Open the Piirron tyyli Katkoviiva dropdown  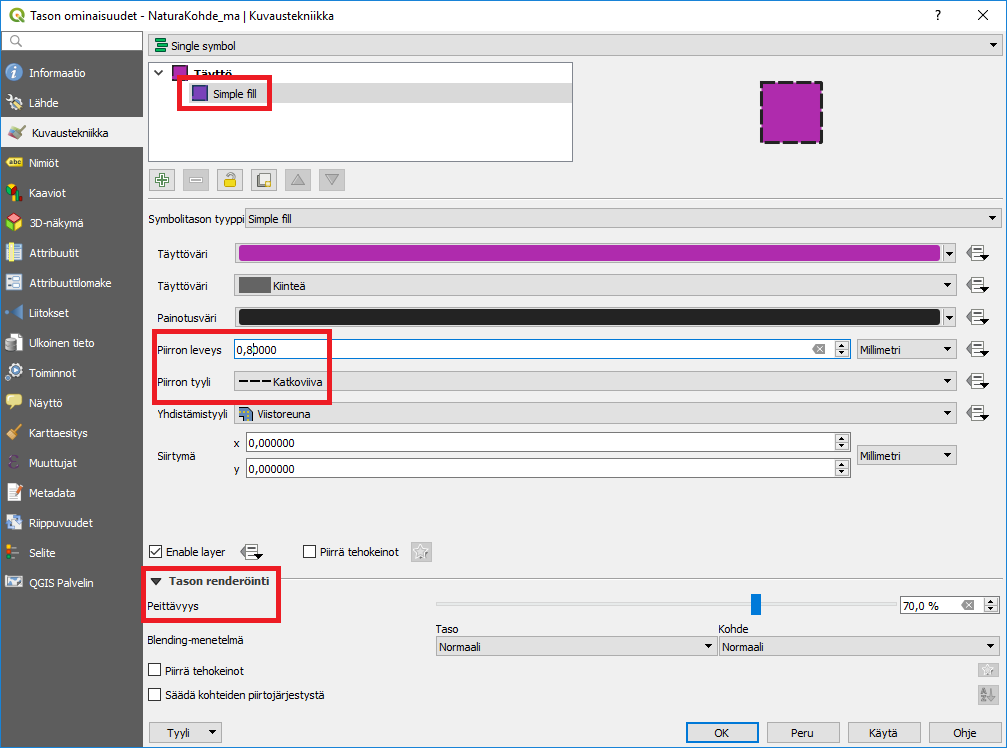pyautogui.click(x=594, y=381)
